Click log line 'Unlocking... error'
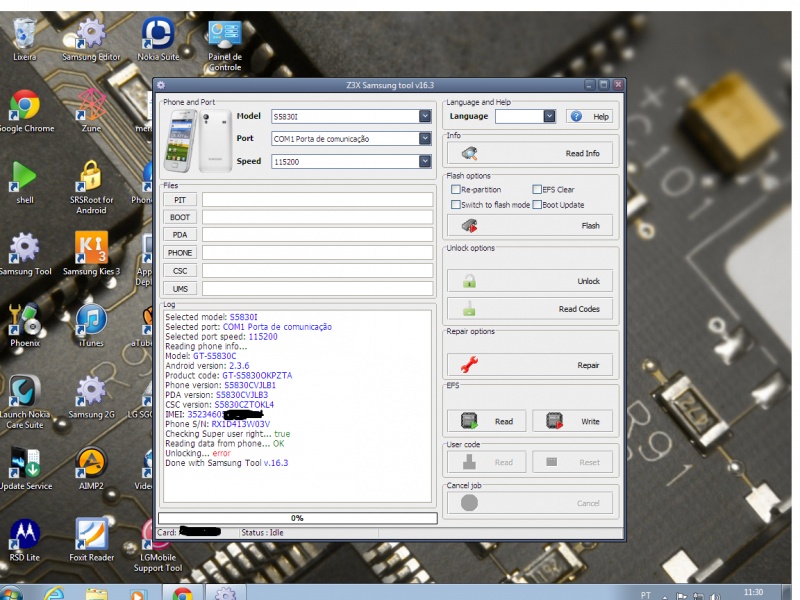The image size is (800, 600). (198, 453)
